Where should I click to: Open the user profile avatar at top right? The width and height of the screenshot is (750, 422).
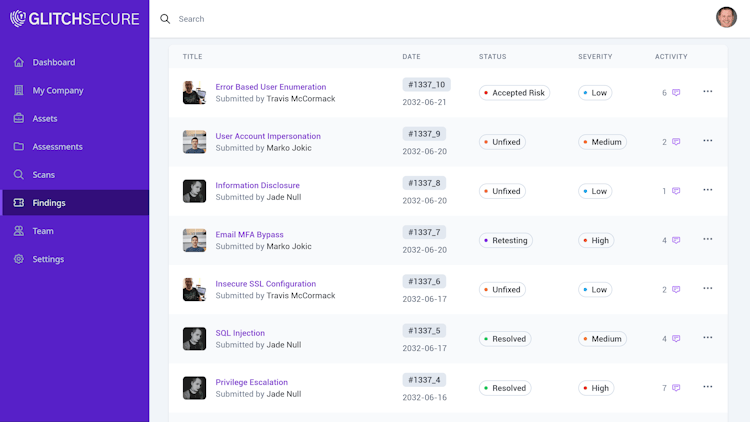coord(726,17)
